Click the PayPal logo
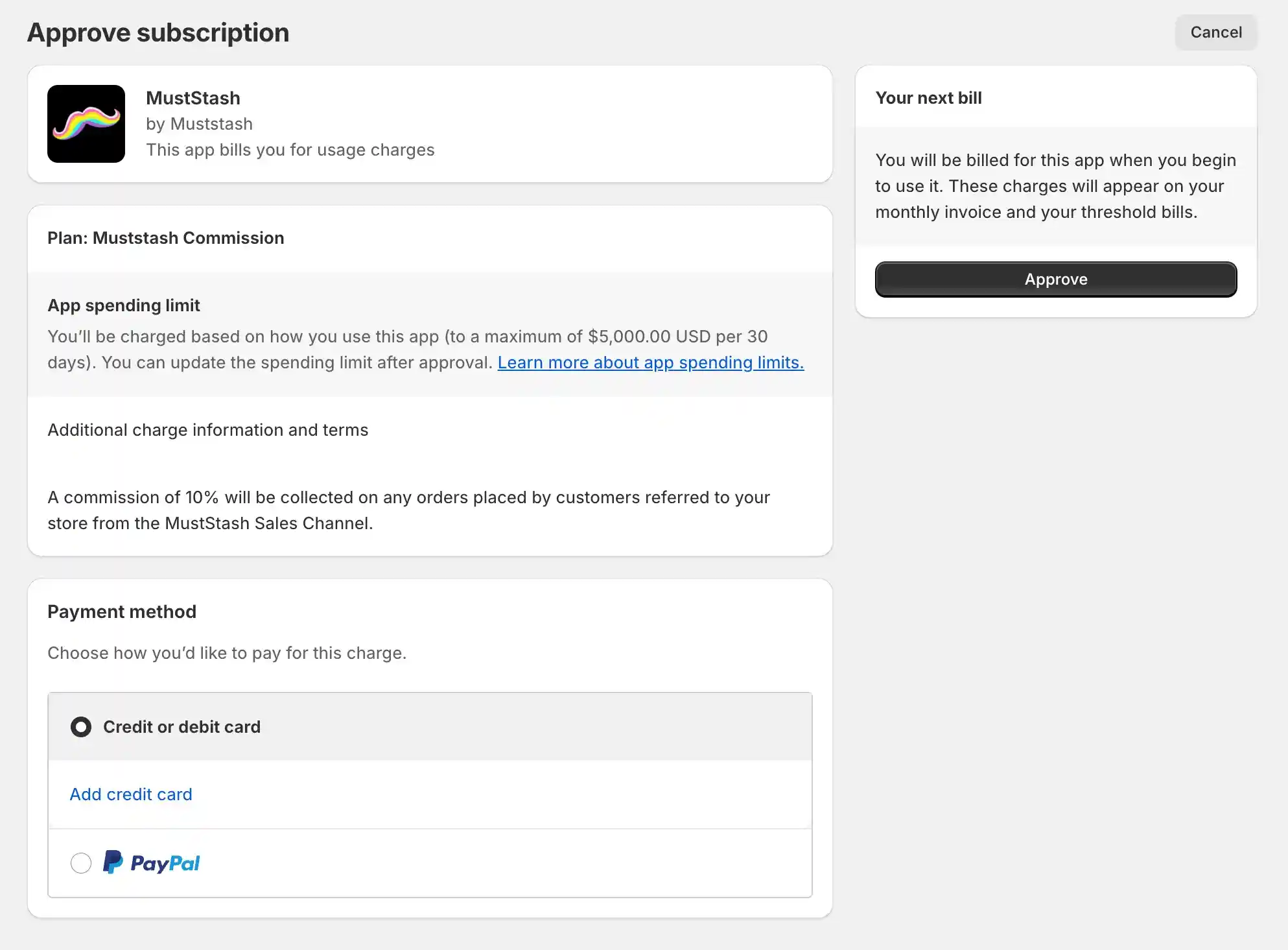1288x950 pixels. 152,862
